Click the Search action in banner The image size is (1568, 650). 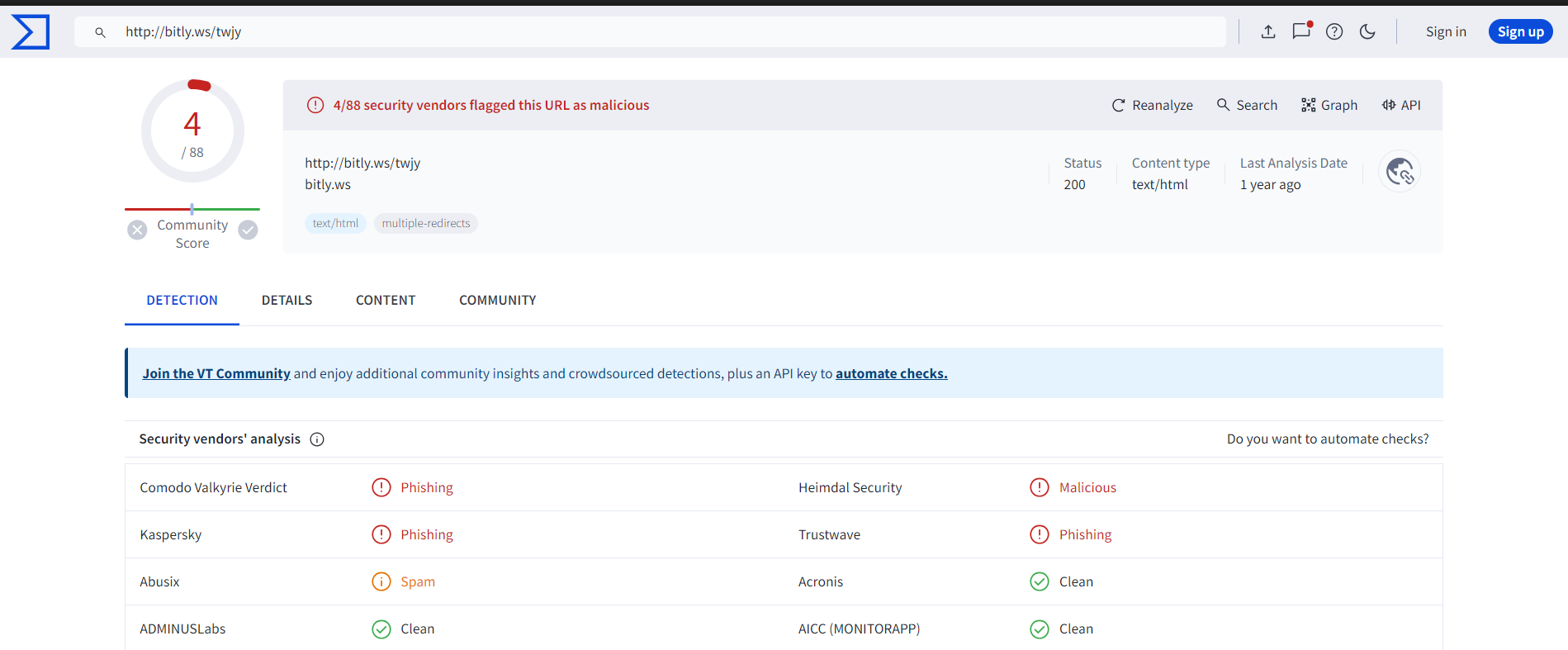[x=1247, y=105]
